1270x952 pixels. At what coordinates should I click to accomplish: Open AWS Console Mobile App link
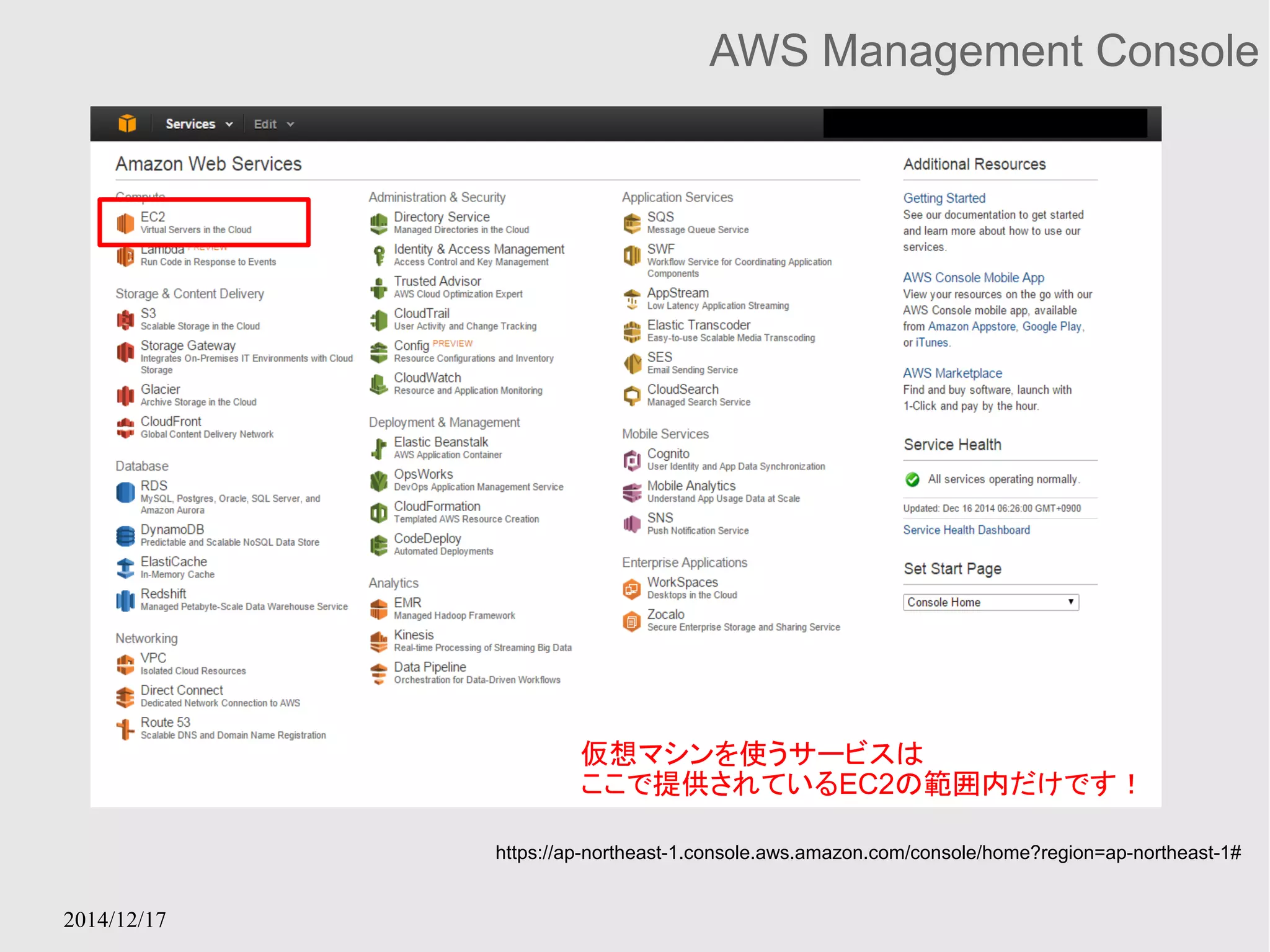[x=974, y=277]
